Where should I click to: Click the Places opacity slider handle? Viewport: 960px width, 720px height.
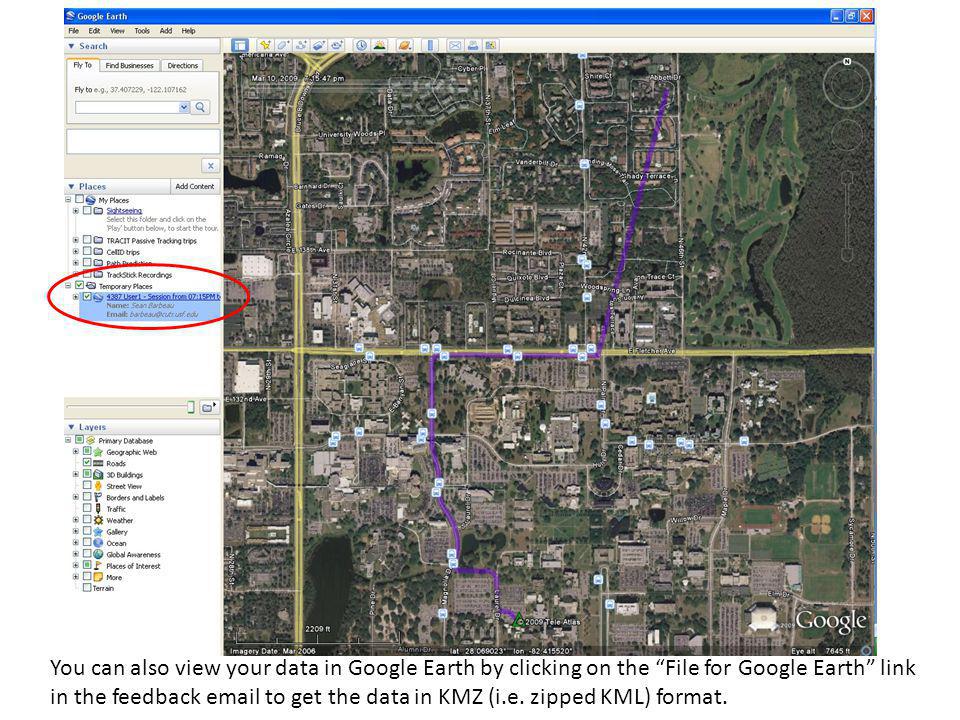click(x=190, y=407)
